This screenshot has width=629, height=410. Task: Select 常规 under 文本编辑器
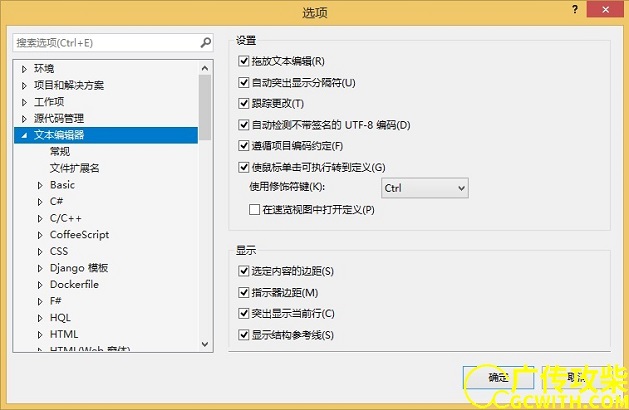coord(60,152)
